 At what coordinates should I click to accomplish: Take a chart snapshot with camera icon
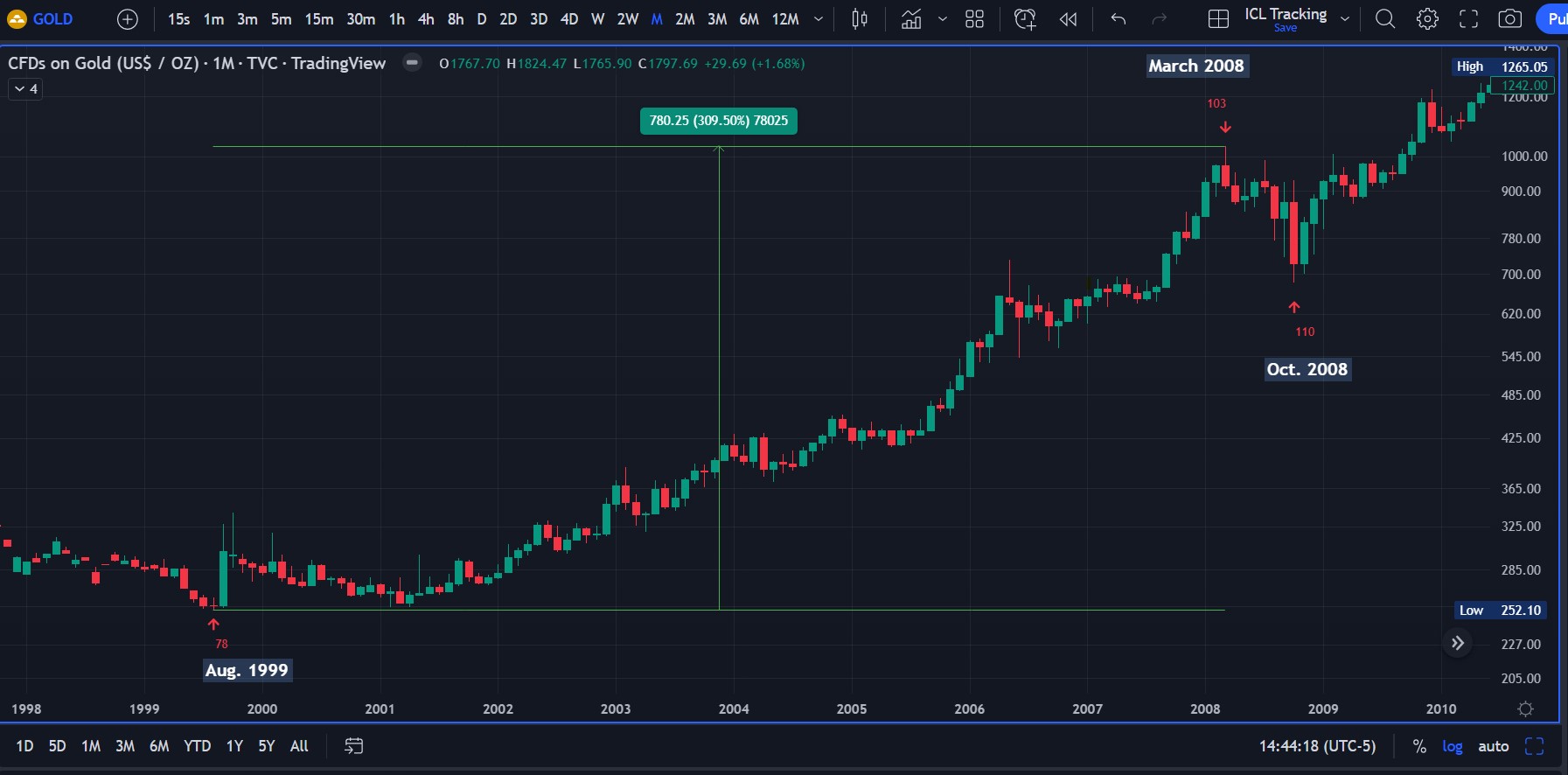pos(1510,18)
